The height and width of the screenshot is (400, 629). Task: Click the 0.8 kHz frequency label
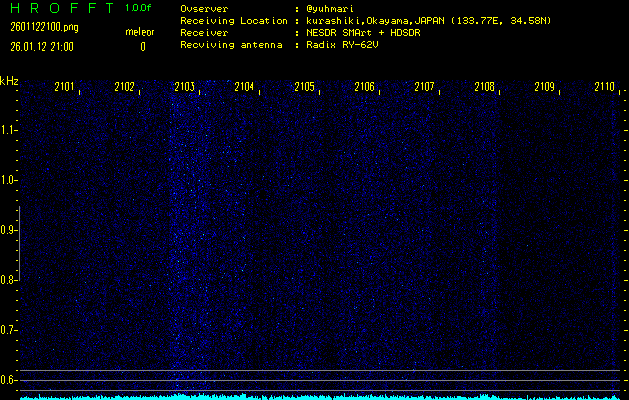click(7, 280)
